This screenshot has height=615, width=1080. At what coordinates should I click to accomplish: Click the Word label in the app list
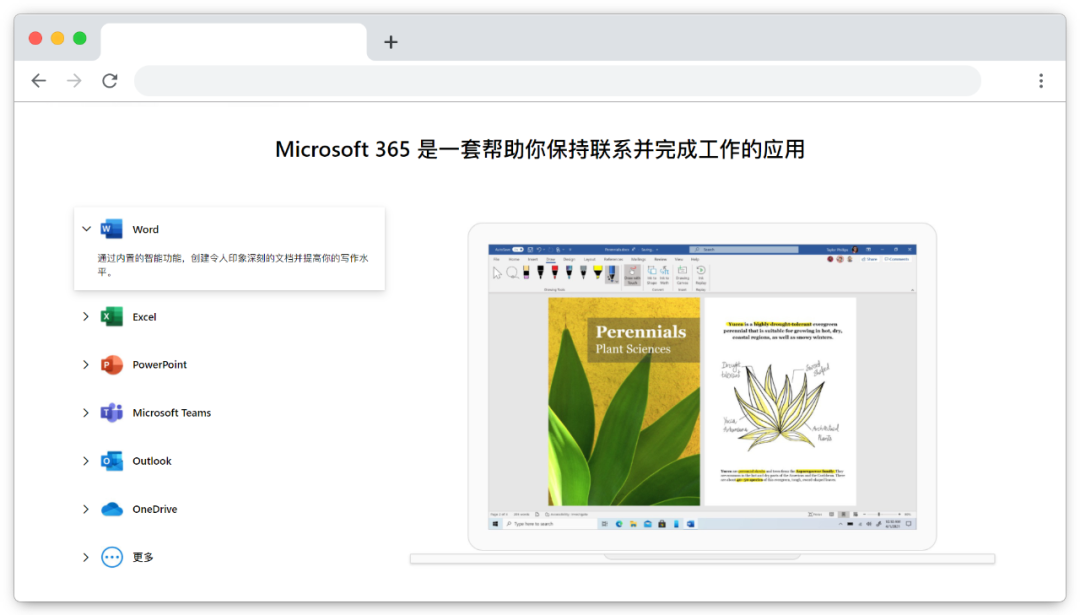(x=145, y=229)
